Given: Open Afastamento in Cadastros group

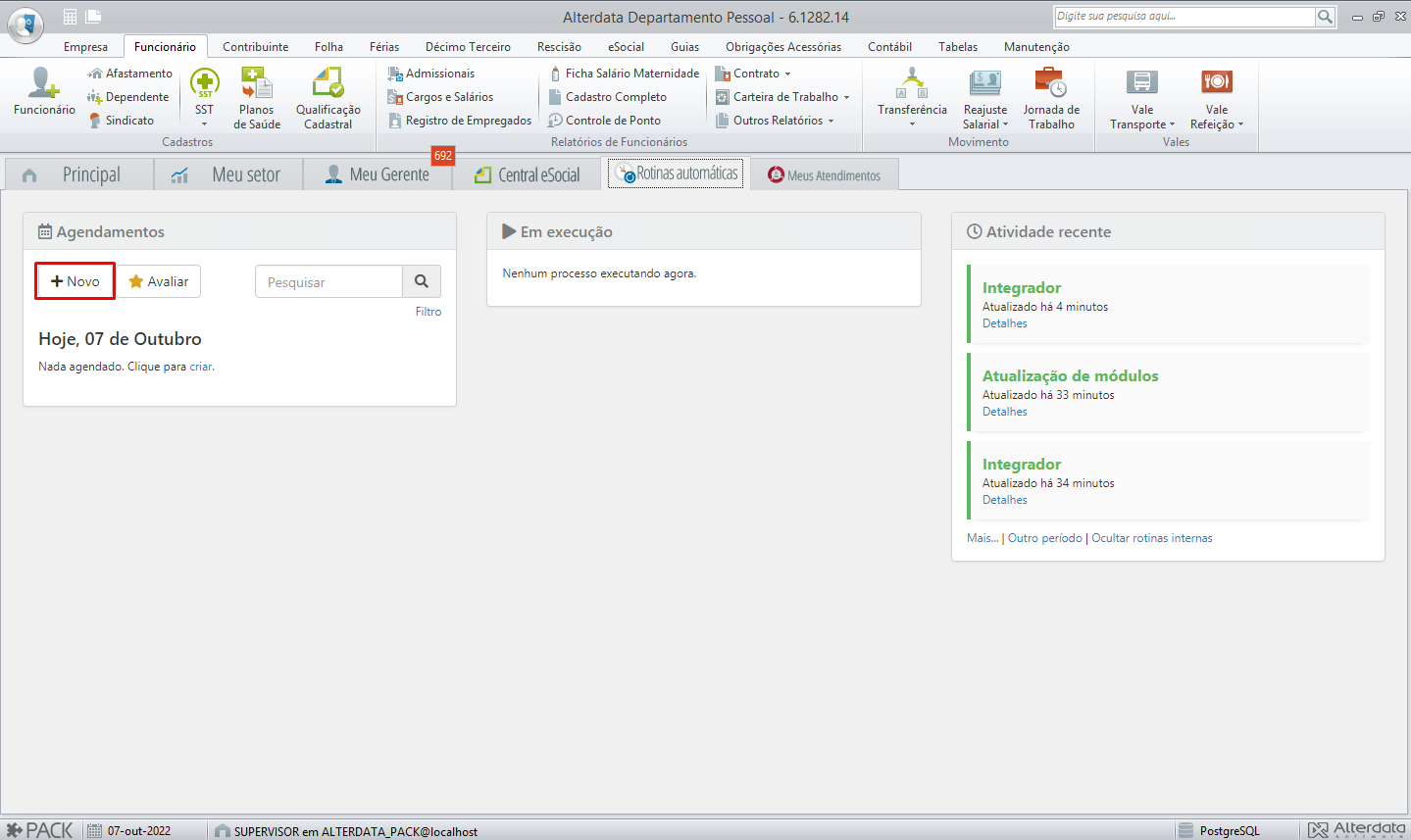Looking at the screenshot, I should tap(129, 74).
